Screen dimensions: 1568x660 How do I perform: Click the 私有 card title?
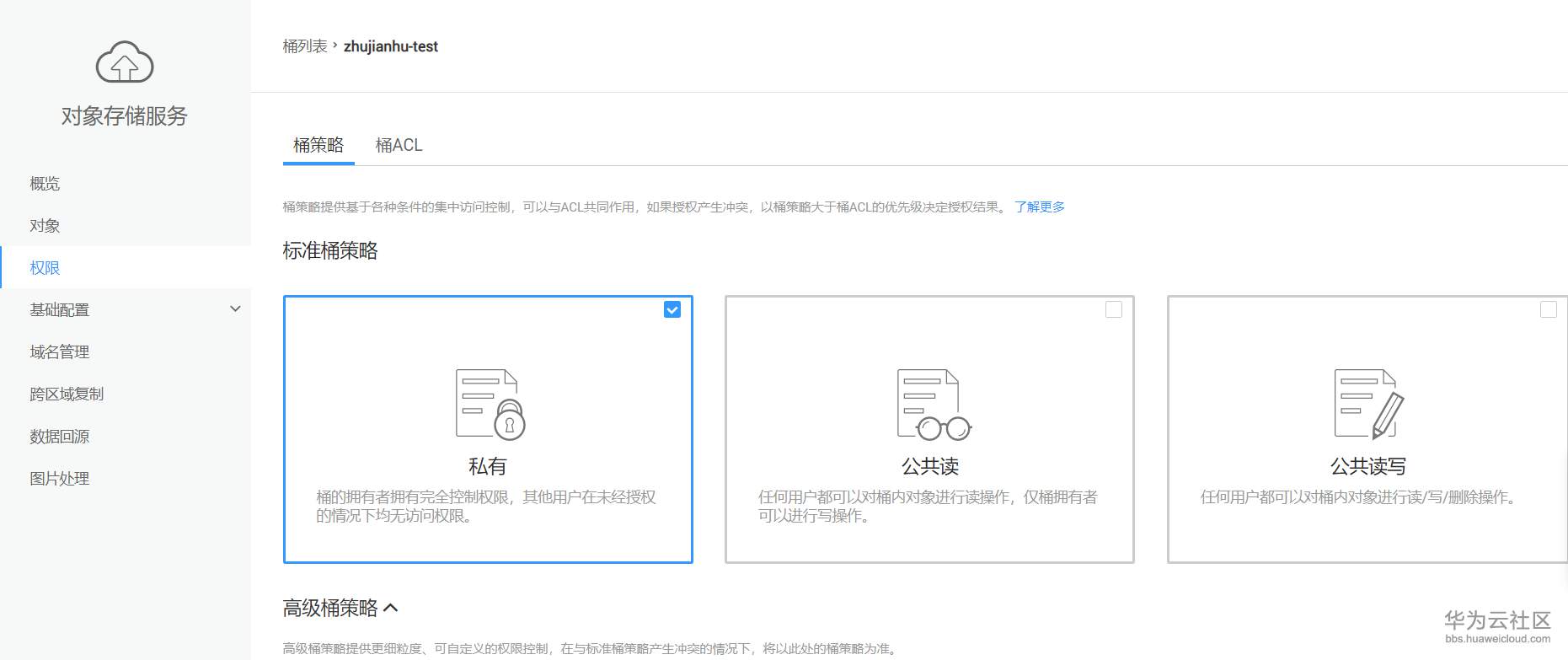(x=488, y=466)
